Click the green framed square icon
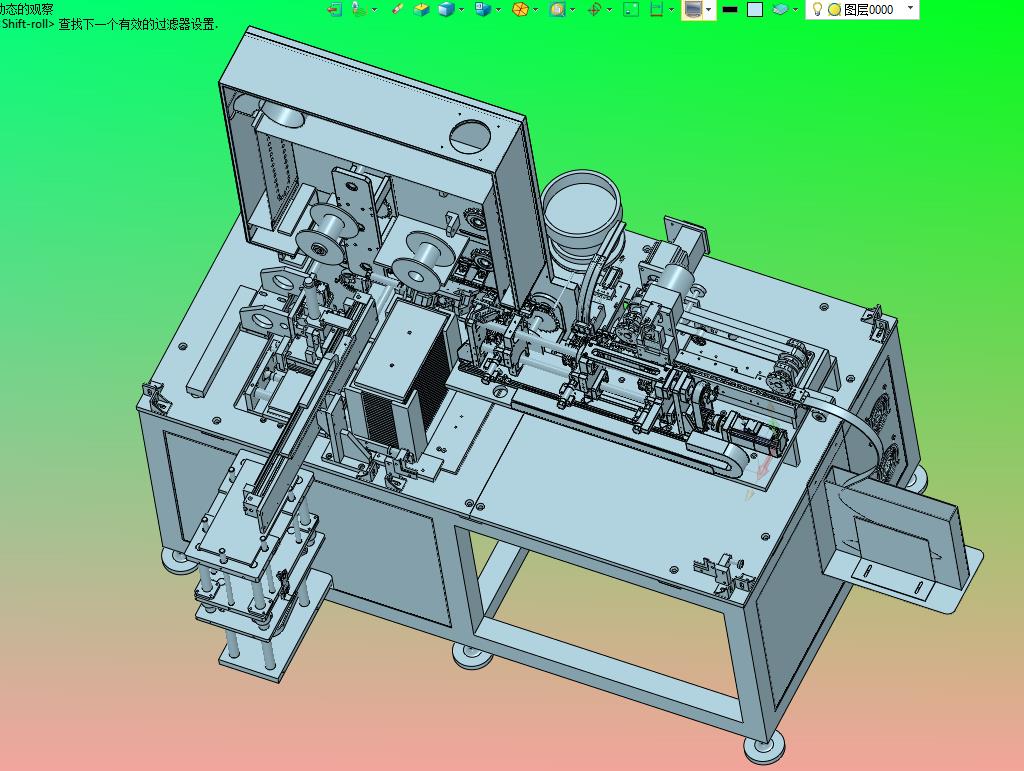 [x=631, y=9]
